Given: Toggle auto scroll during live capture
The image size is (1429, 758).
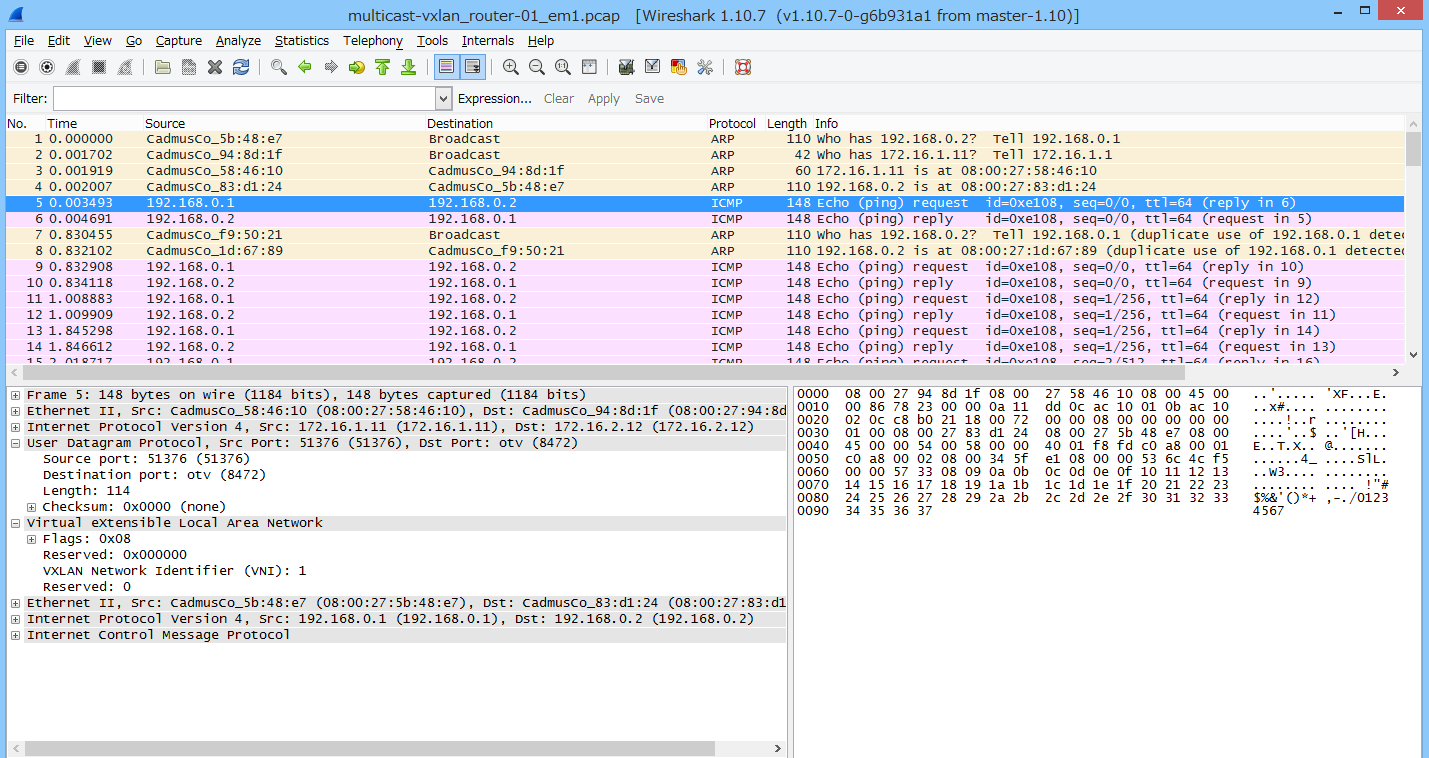Looking at the screenshot, I should (473, 67).
